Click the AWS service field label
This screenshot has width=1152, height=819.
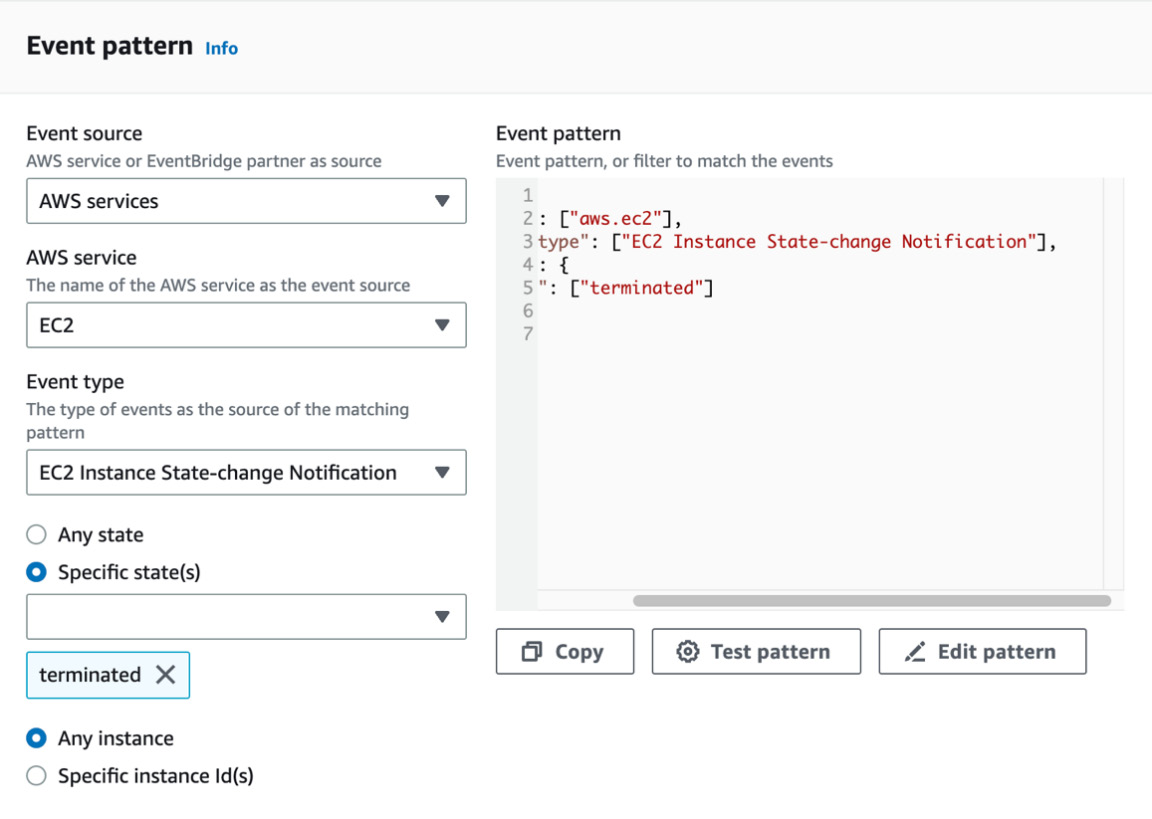point(82,257)
